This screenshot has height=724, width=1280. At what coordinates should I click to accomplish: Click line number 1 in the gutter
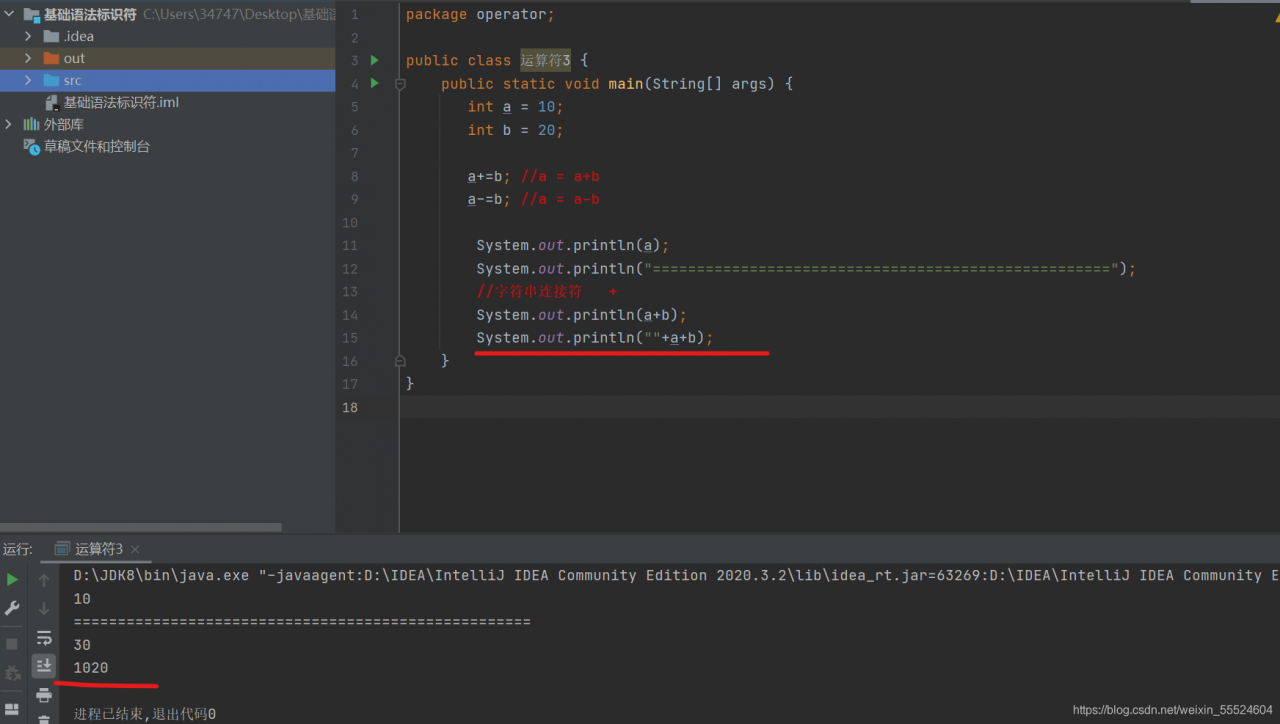[x=354, y=15]
